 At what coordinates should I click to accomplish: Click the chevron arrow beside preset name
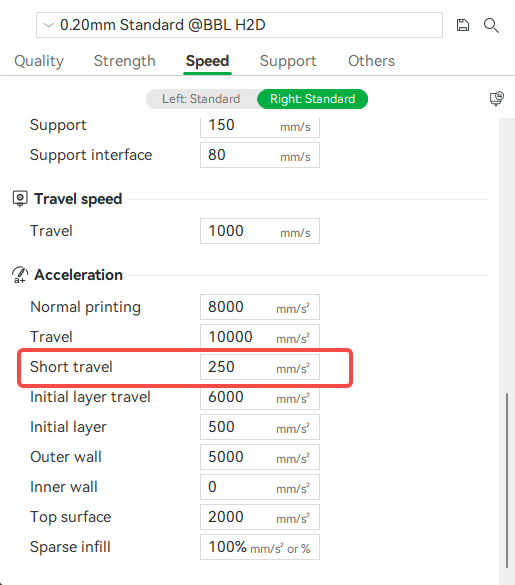49,25
